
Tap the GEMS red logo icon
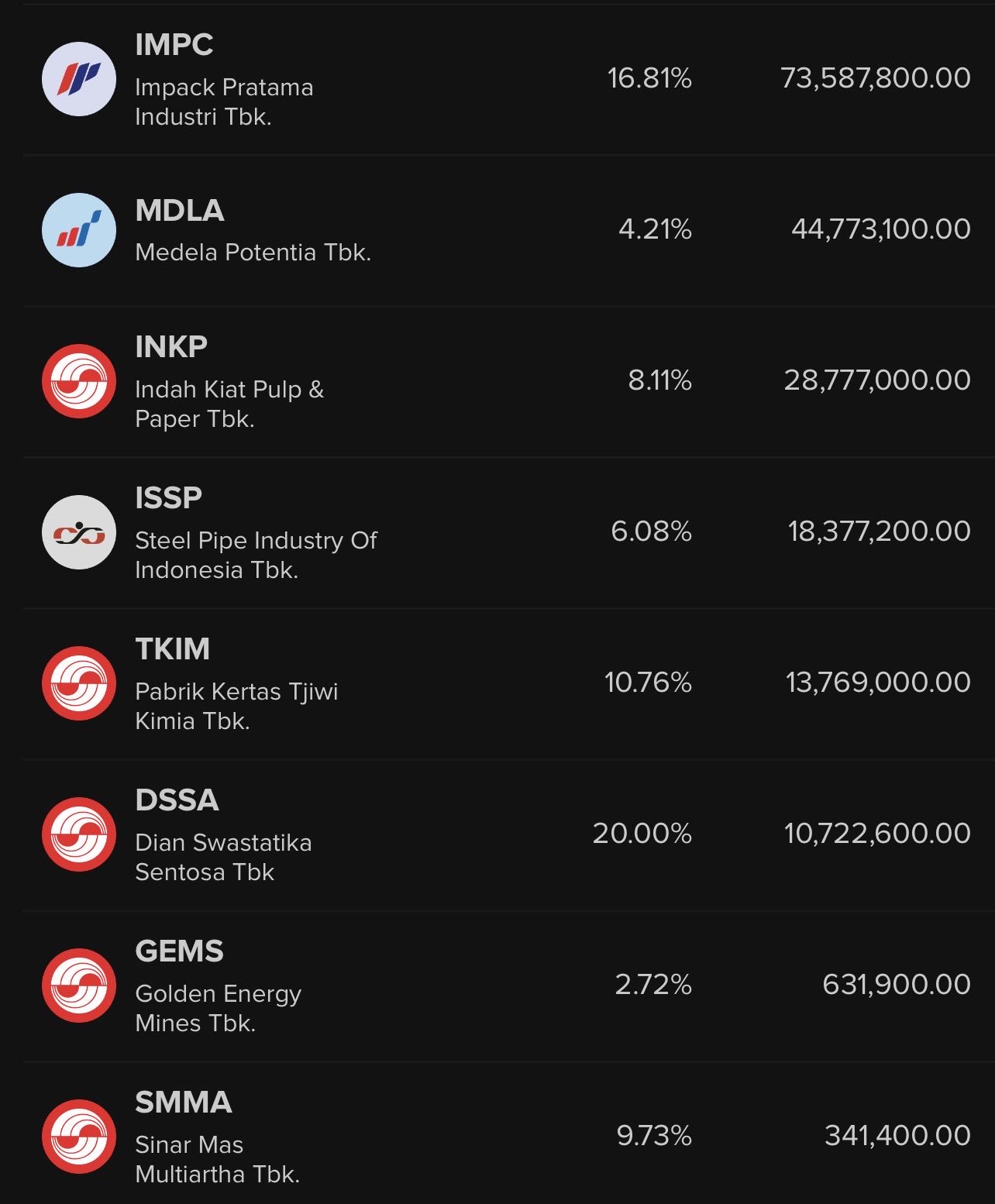coord(79,986)
